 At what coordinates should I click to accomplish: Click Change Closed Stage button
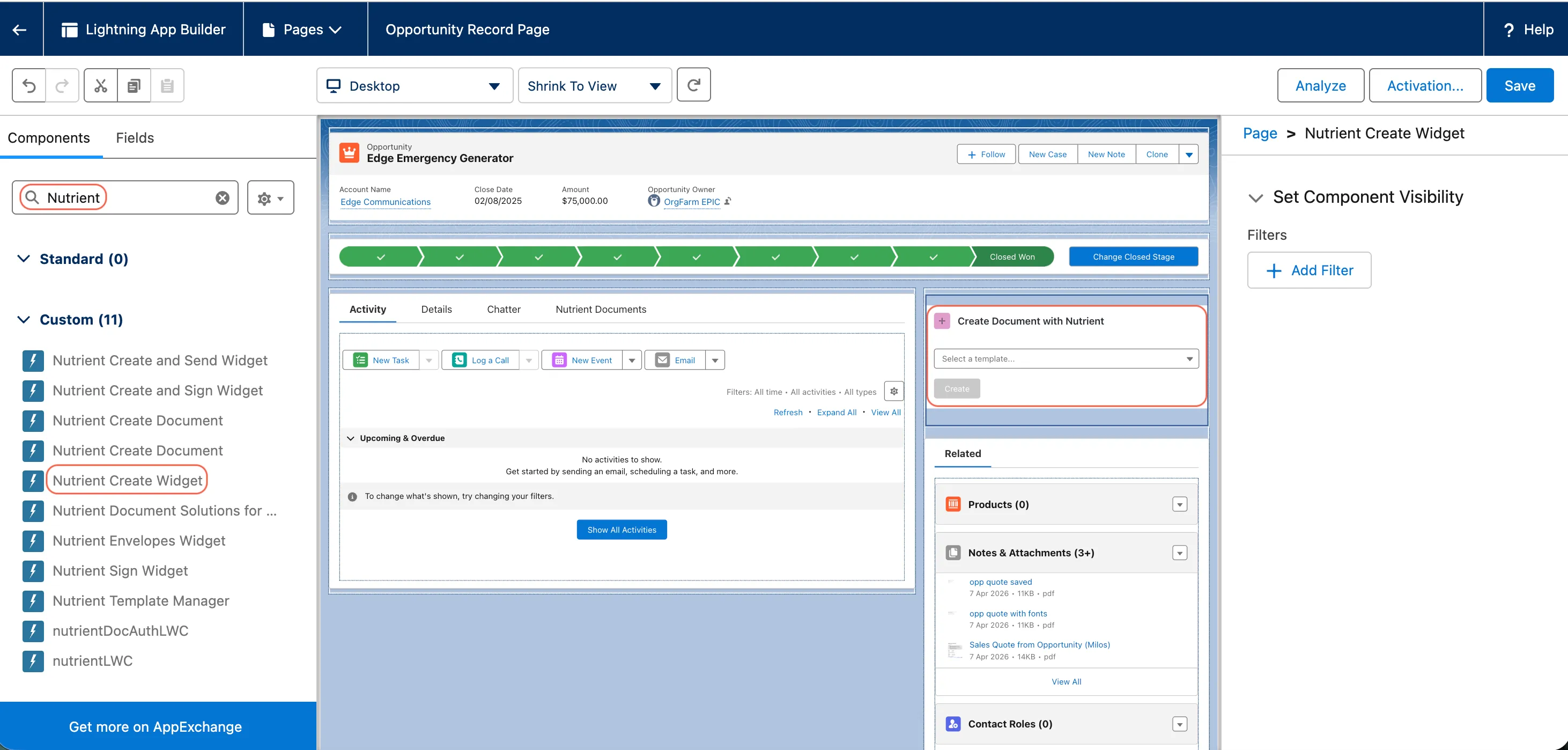pos(1134,257)
